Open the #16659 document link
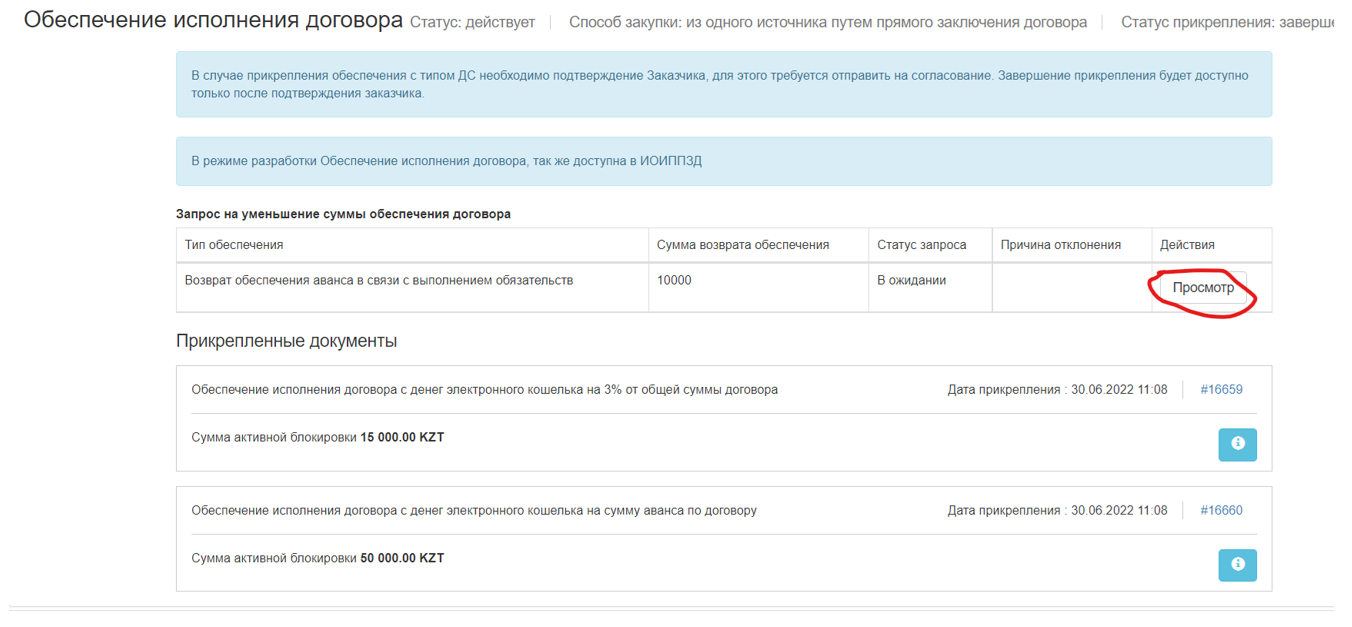1352x627 pixels. click(1221, 390)
